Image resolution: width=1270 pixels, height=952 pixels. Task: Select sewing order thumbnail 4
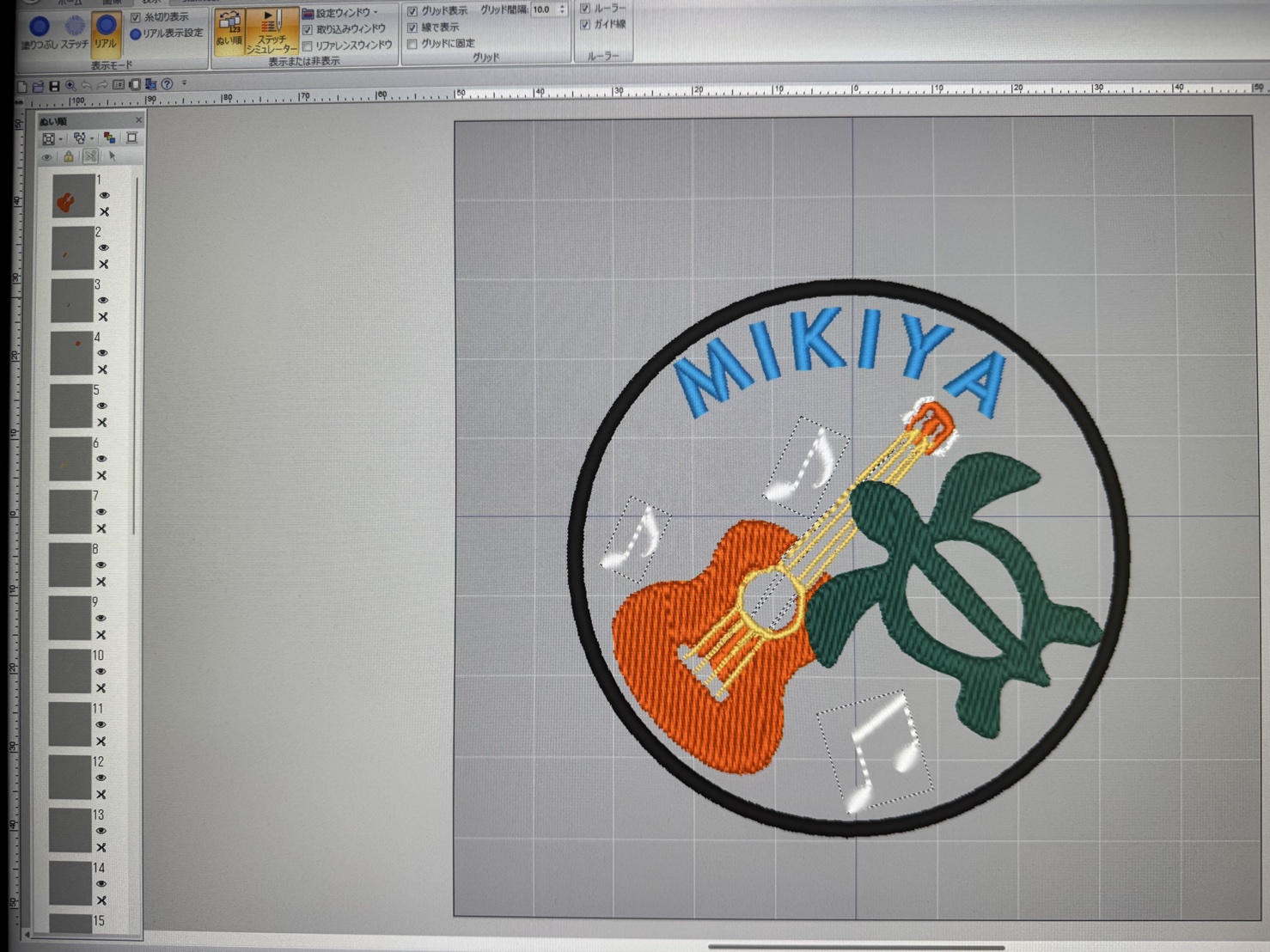[71, 353]
